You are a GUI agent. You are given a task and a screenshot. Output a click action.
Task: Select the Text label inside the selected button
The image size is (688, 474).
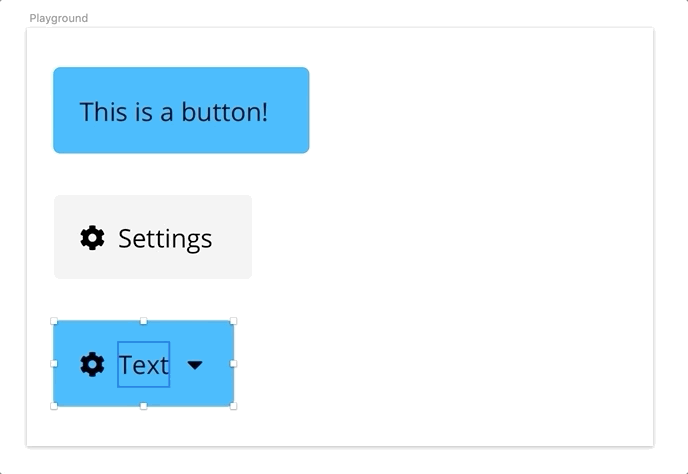[143, 364]
